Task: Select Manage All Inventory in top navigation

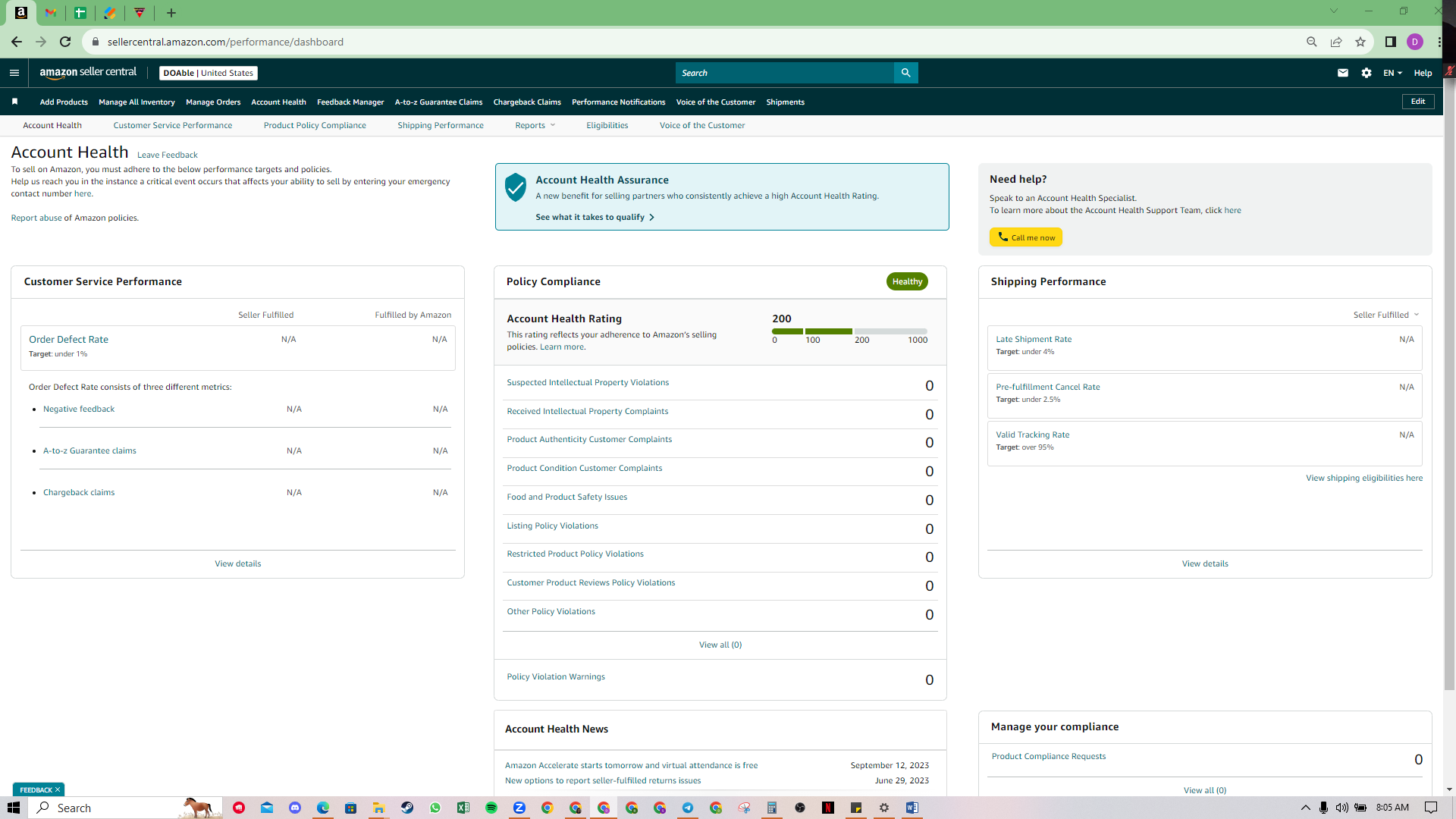Action: [136, 102]
